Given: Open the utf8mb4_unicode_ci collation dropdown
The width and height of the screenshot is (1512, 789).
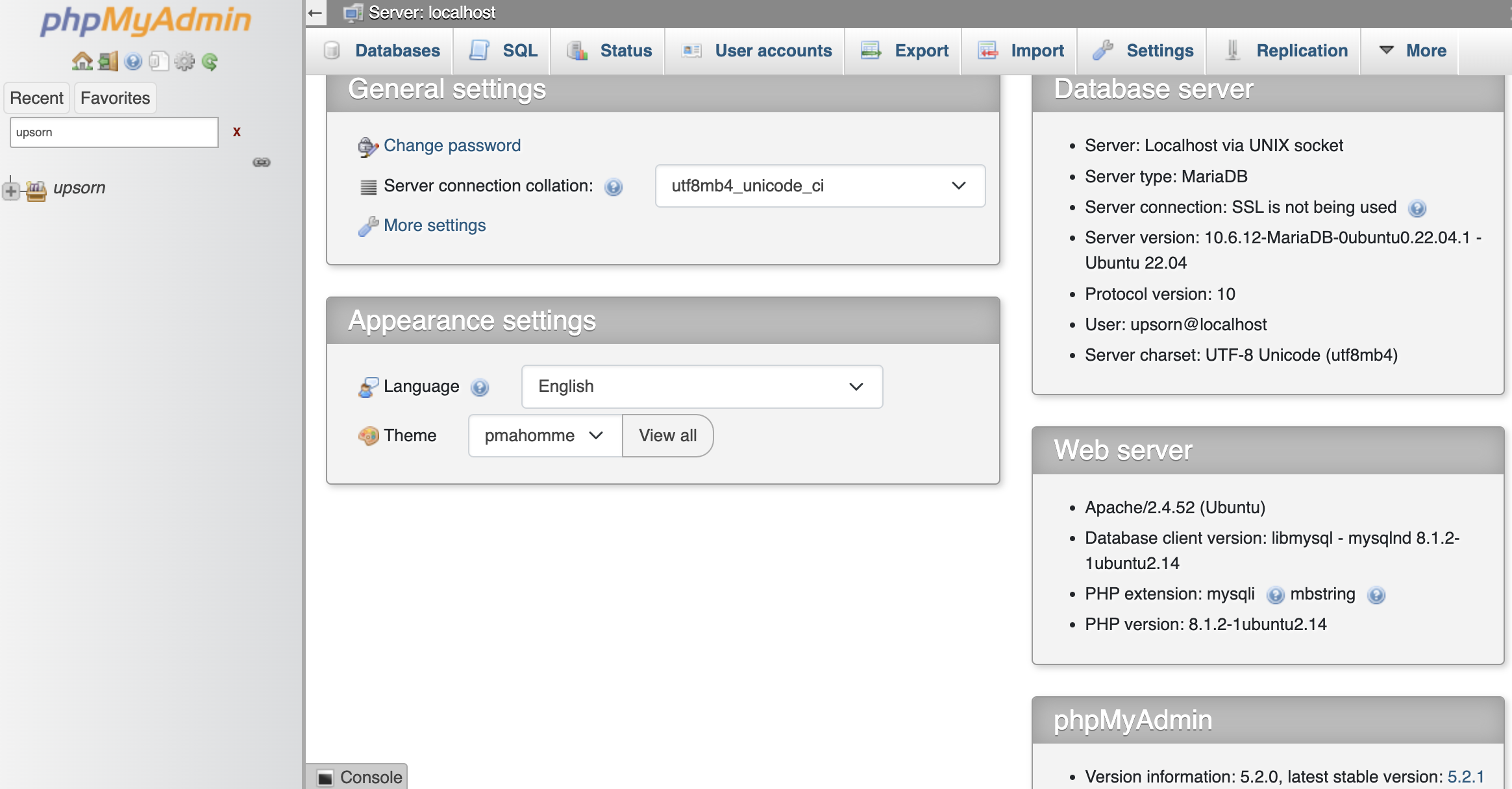Looking at the screenshot, I should [x=820, y=186].
